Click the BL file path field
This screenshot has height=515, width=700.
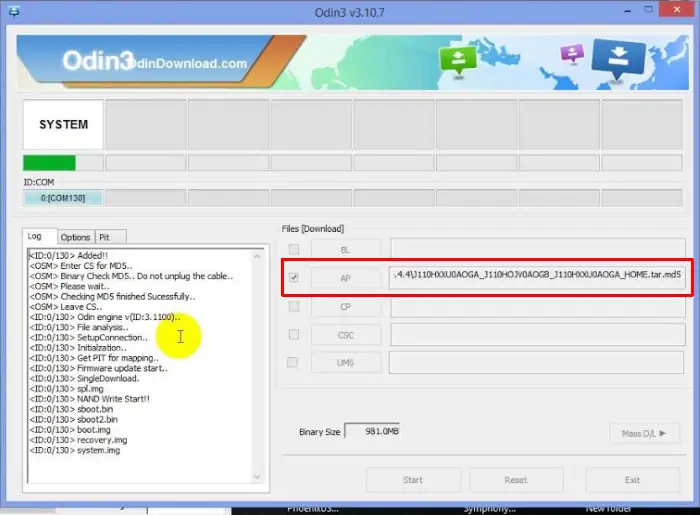(x=538, y=248)
